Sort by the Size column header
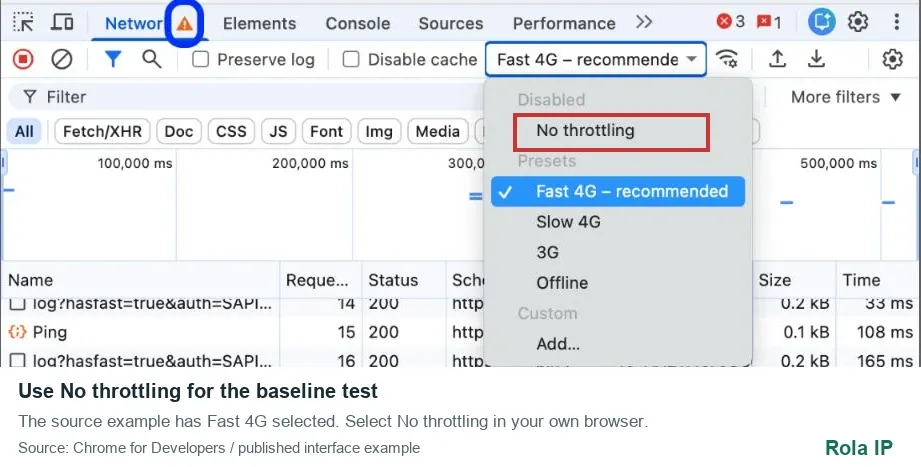This screenshot has width=921, height=467. click(794, 280)
